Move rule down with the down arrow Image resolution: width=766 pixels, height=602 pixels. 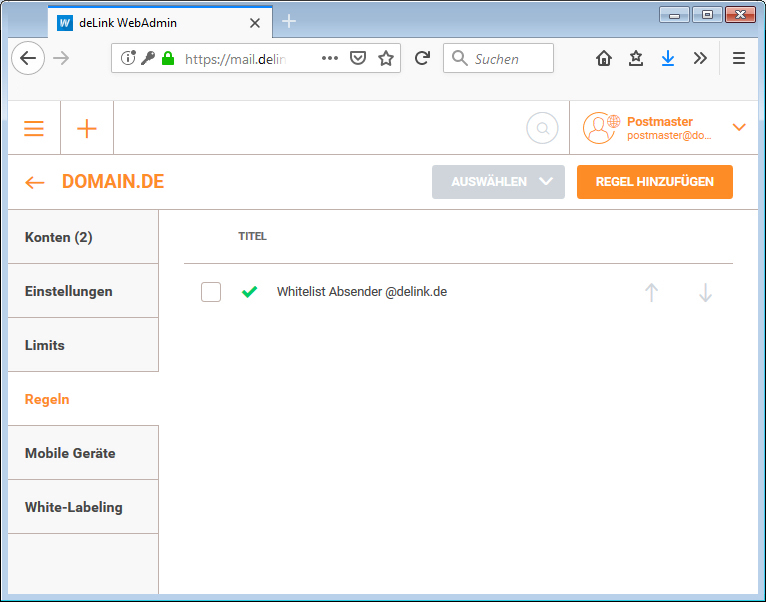click(x=705, y=292)
